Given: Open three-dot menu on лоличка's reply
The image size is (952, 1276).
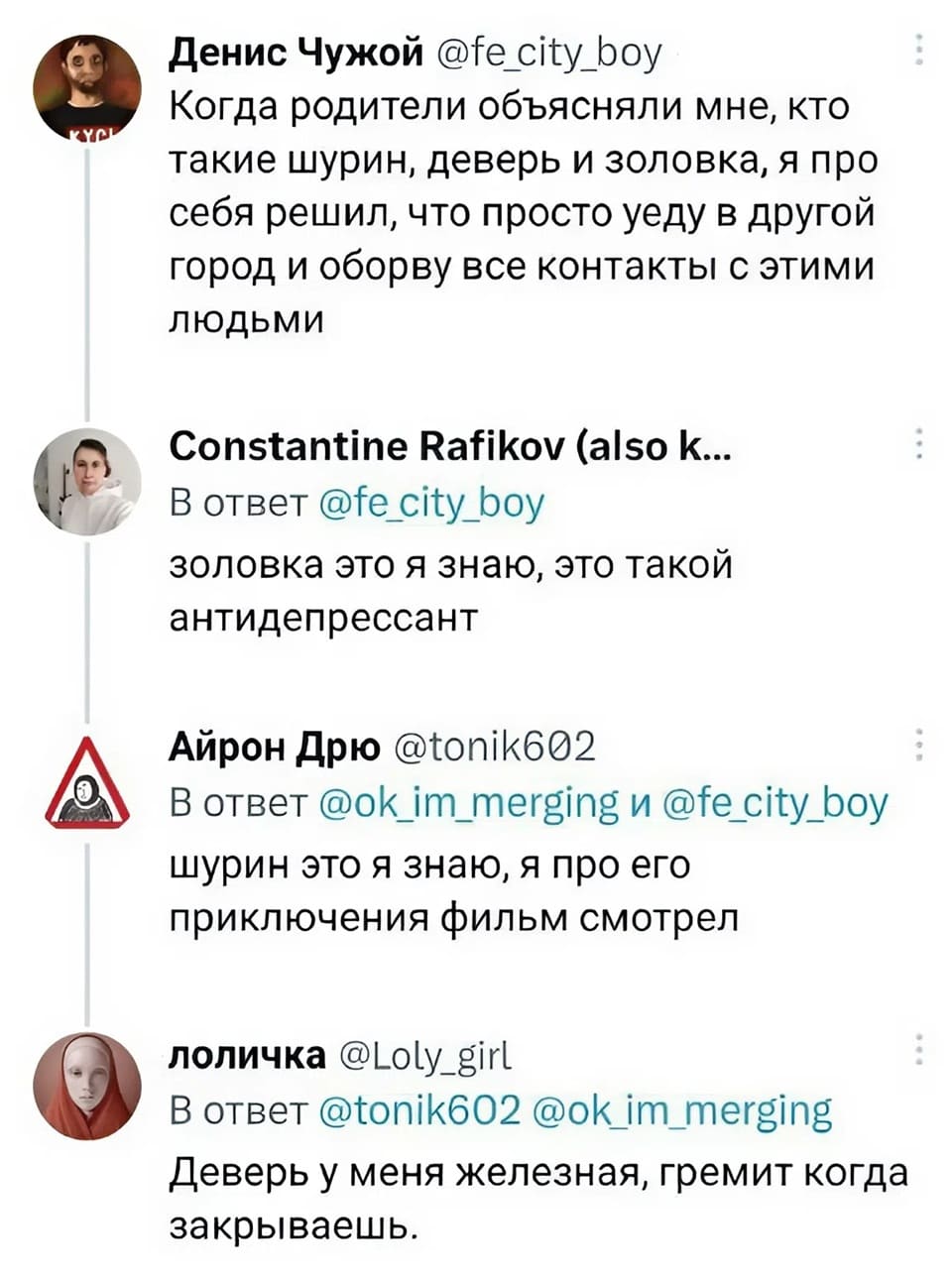Looking at the screenshot, I should tap(921, 1048).
